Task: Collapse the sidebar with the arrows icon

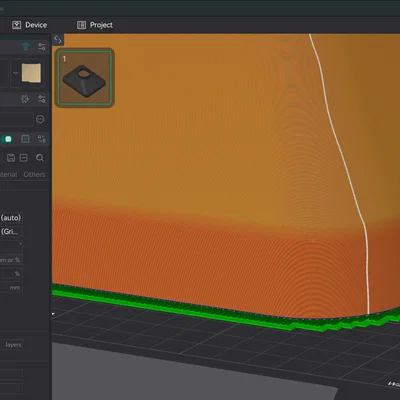Action: point(58,39)
